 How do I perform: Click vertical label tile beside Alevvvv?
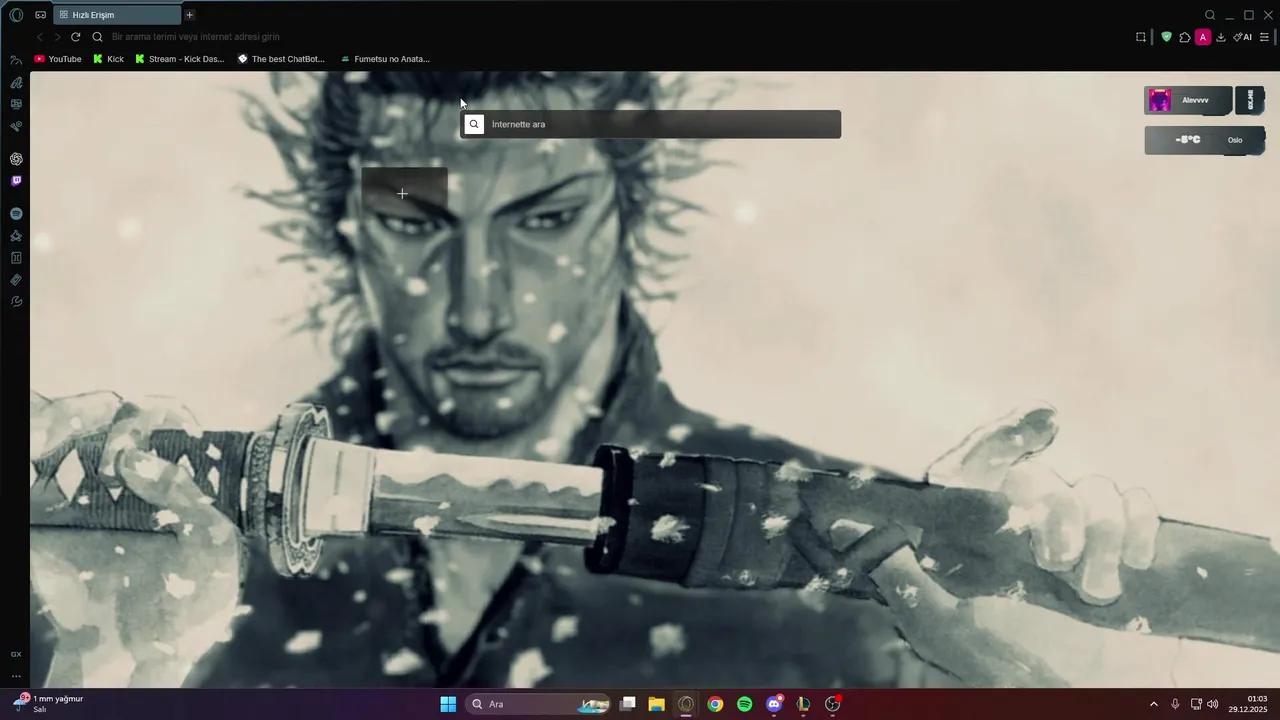pos(1250,100)
